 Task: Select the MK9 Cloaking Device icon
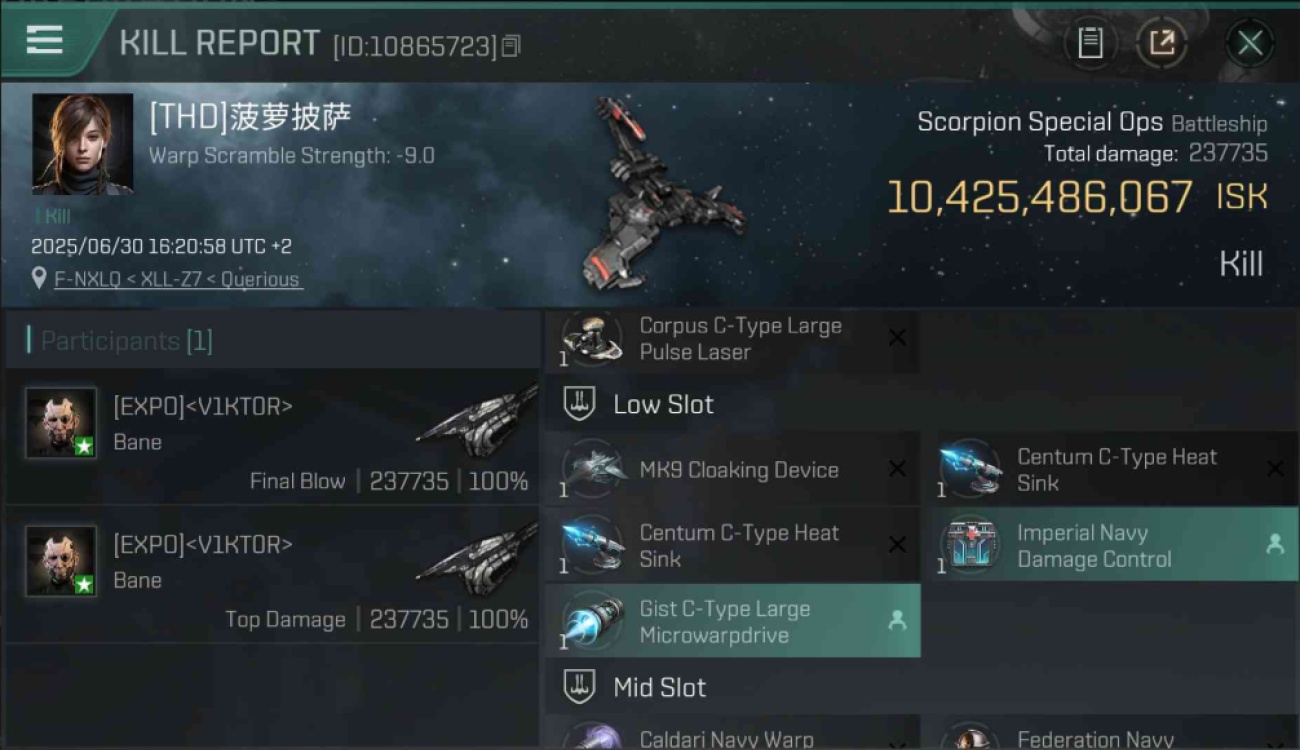593,468
